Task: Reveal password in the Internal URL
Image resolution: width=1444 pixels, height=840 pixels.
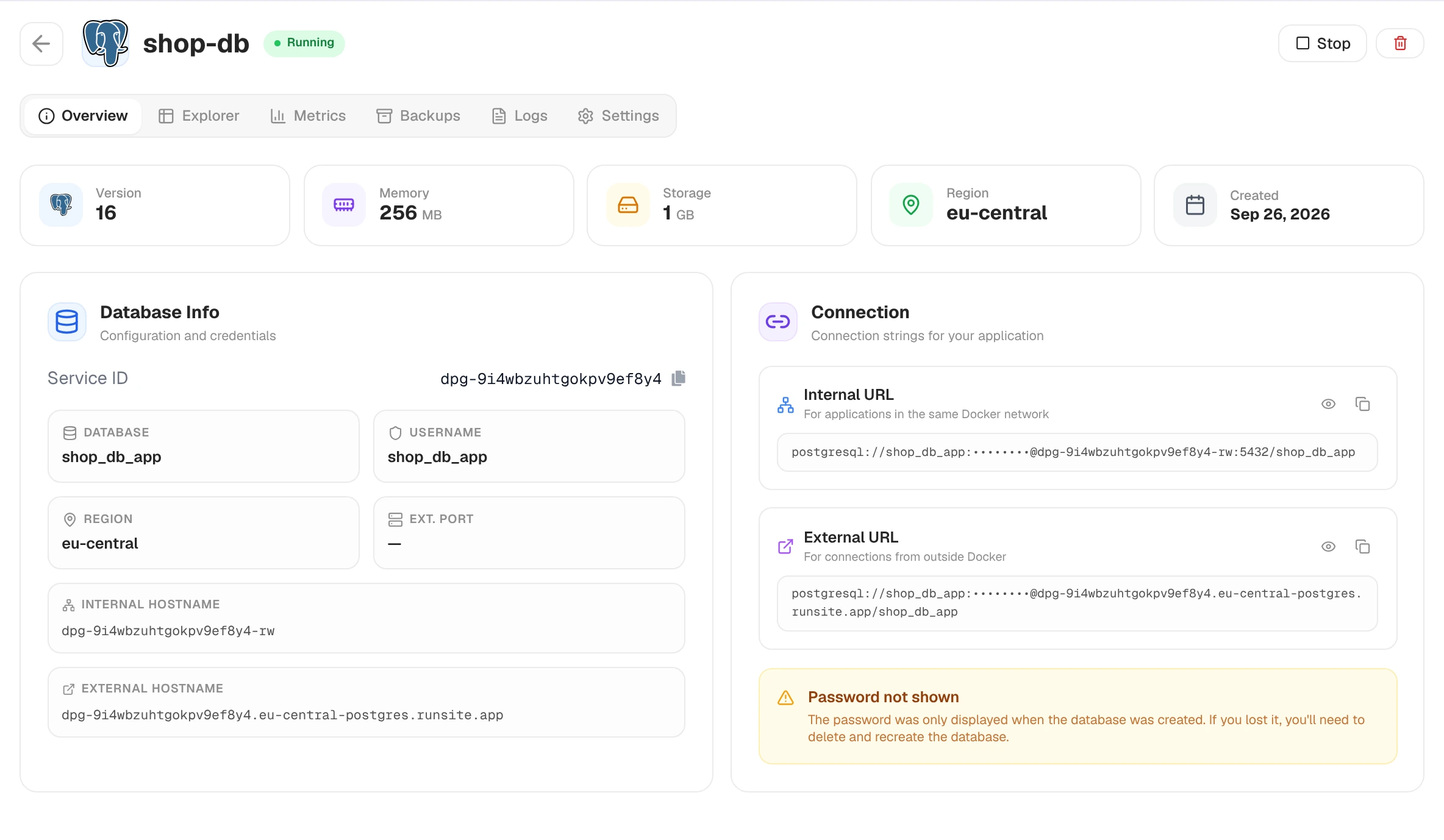Action: [1328, 404]
